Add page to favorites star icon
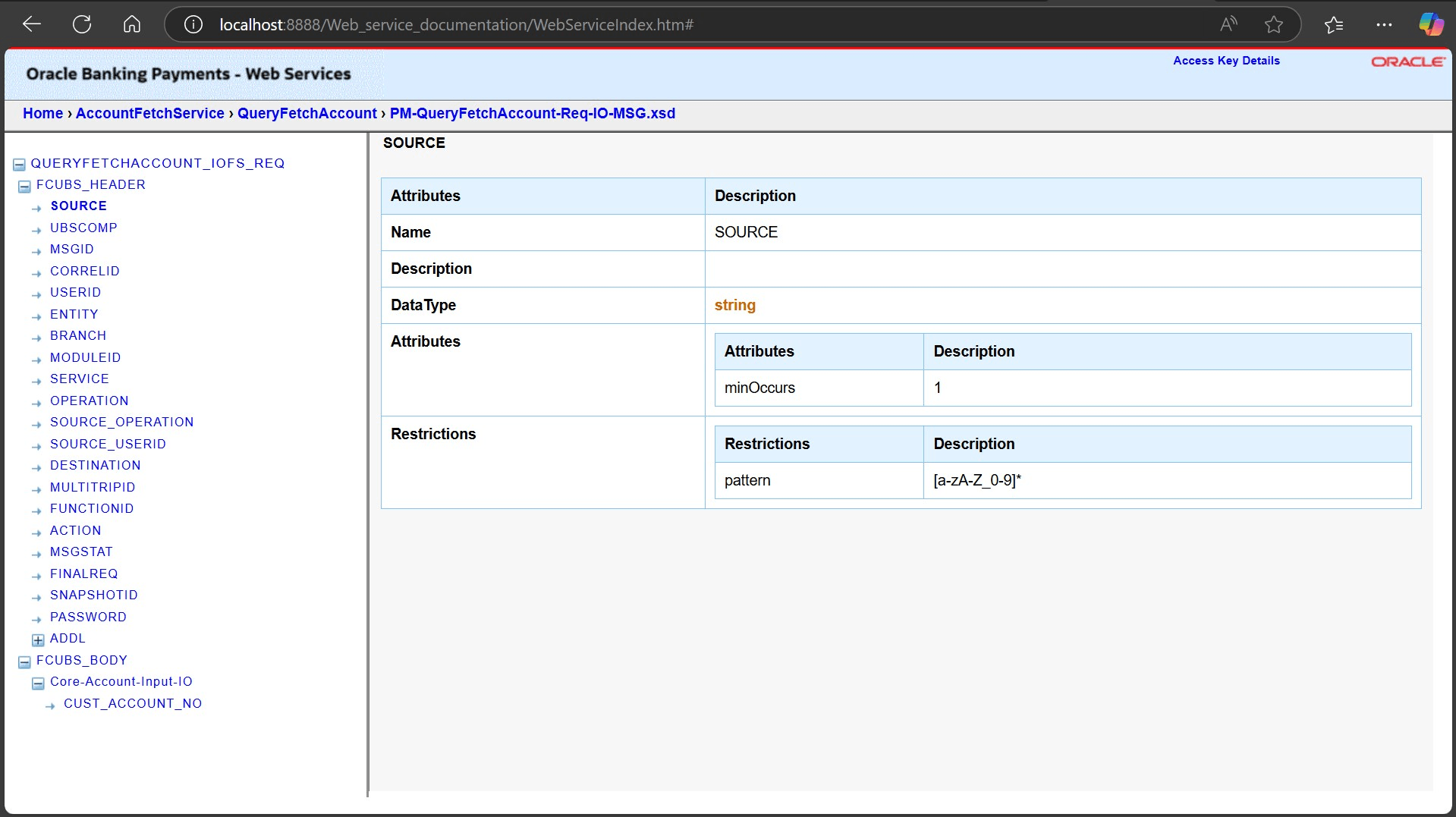Screen dimensions: 1456x817 1274,24
